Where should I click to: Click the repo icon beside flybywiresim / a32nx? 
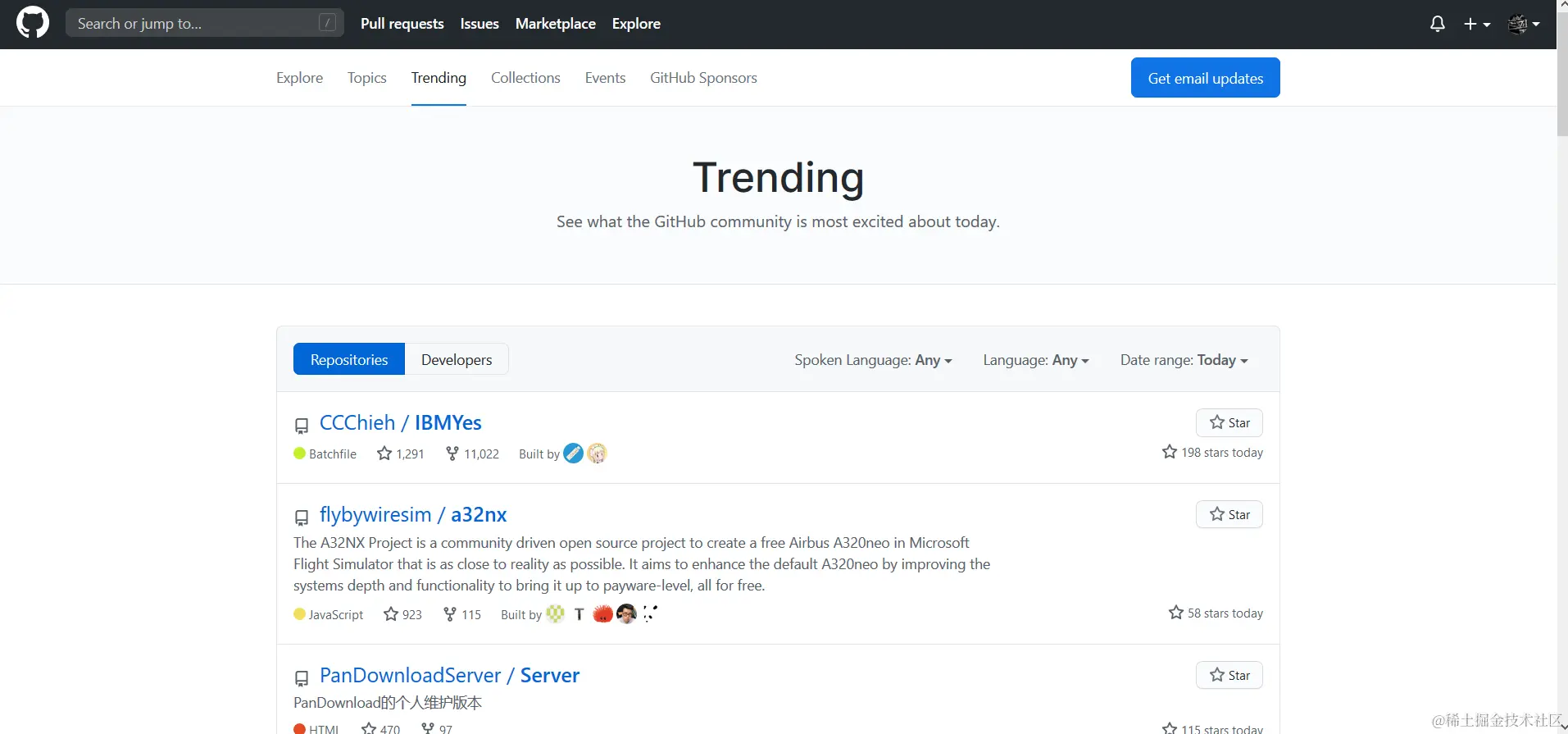coord(302,517)
